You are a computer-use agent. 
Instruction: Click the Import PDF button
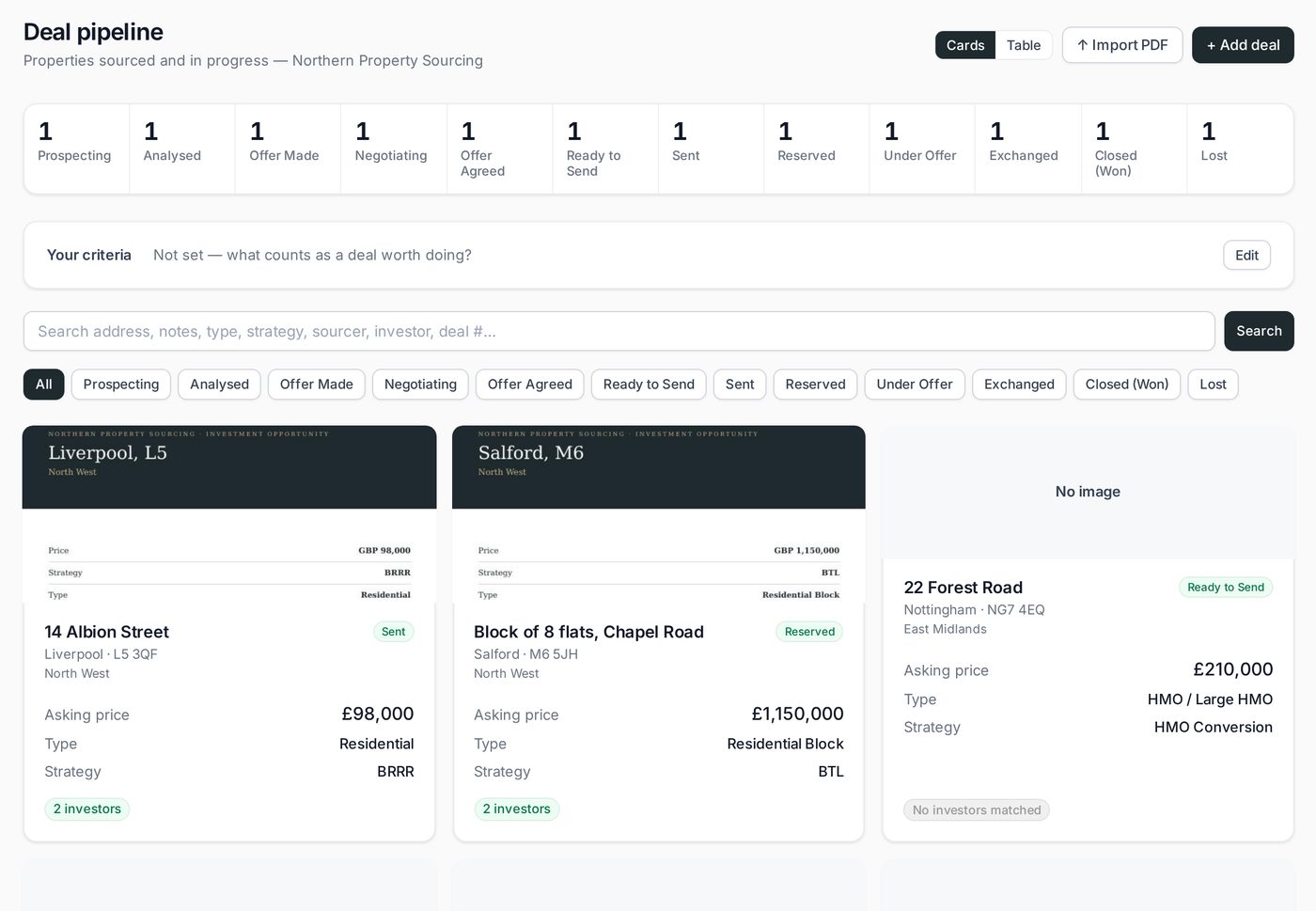1122,45
